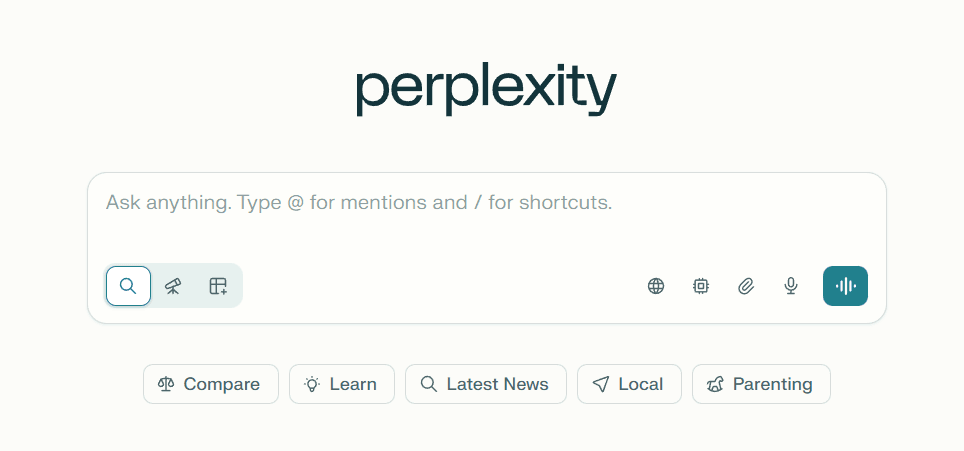Choose the Compare suggestion label
Image resolution: width=964 pixels, height=451 pixels.
coord(221,384)
